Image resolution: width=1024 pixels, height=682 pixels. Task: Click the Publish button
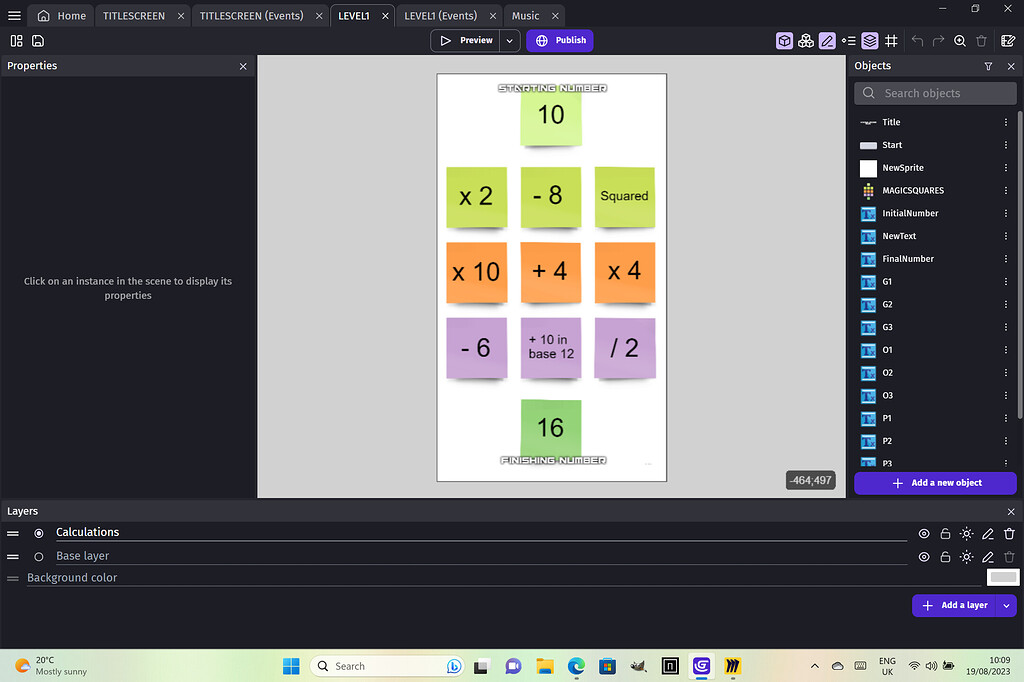click(x=559, y=40)
